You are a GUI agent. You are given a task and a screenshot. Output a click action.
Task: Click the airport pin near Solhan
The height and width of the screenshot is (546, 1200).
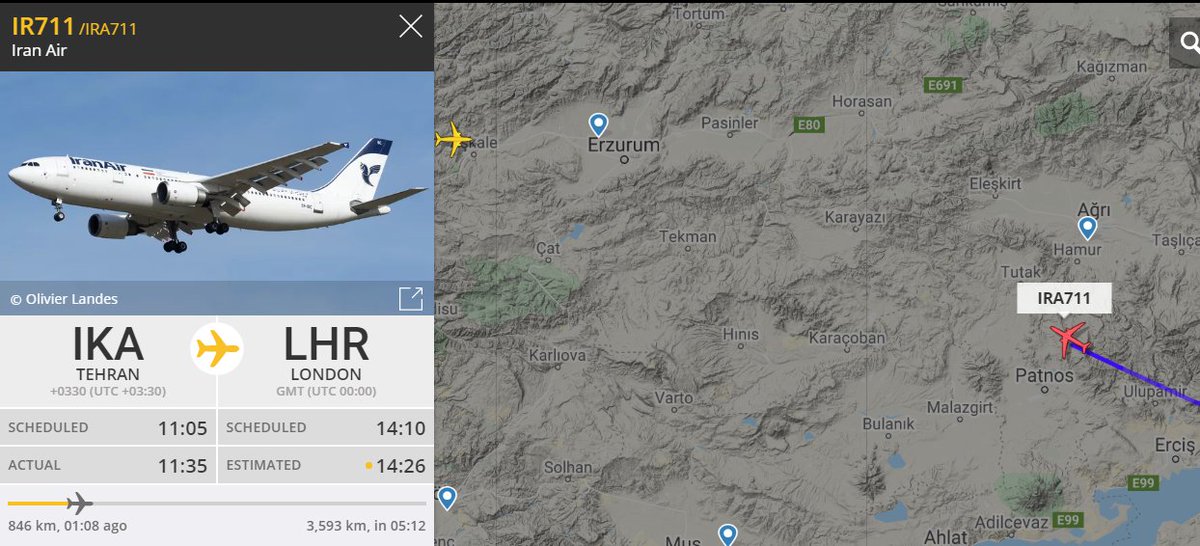[x=447, y=497]
